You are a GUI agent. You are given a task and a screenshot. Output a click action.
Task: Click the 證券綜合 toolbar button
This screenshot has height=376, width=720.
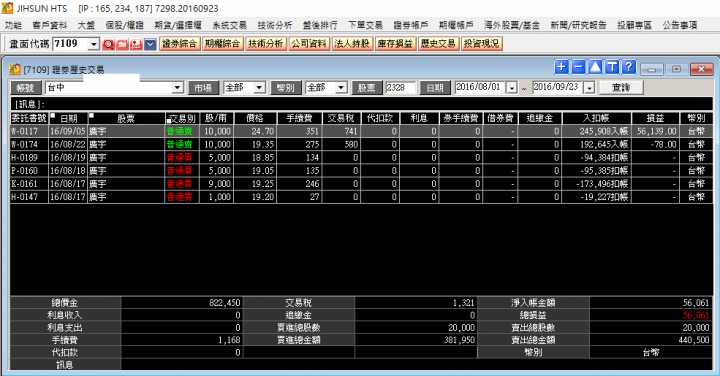(x=180, y=44)
